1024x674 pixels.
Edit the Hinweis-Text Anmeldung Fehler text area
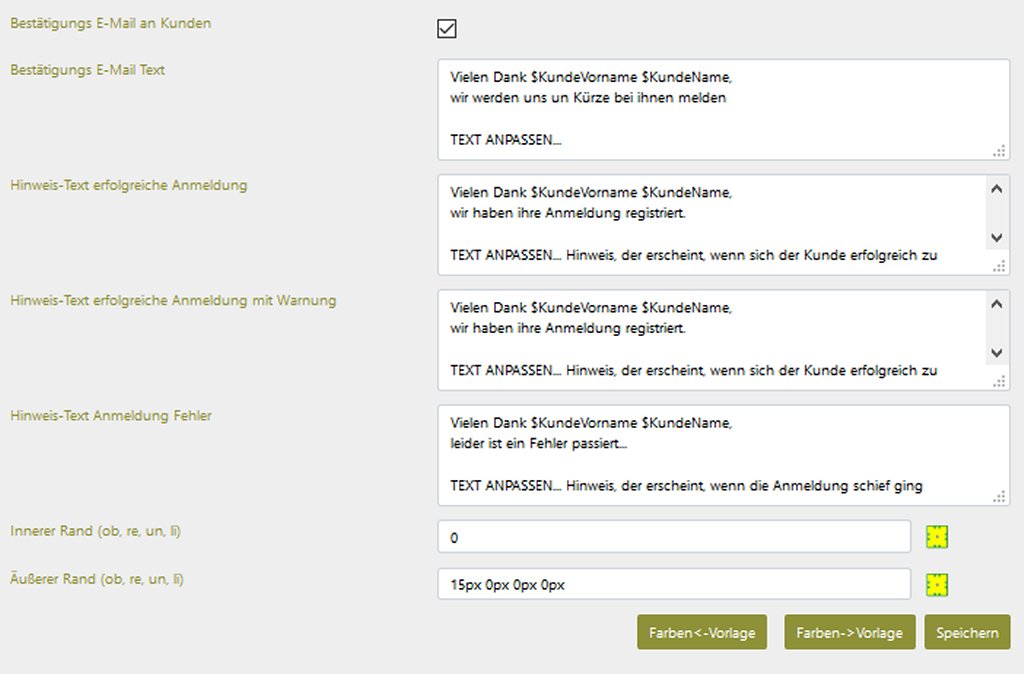pyautogui.click(x=710, y=455)
